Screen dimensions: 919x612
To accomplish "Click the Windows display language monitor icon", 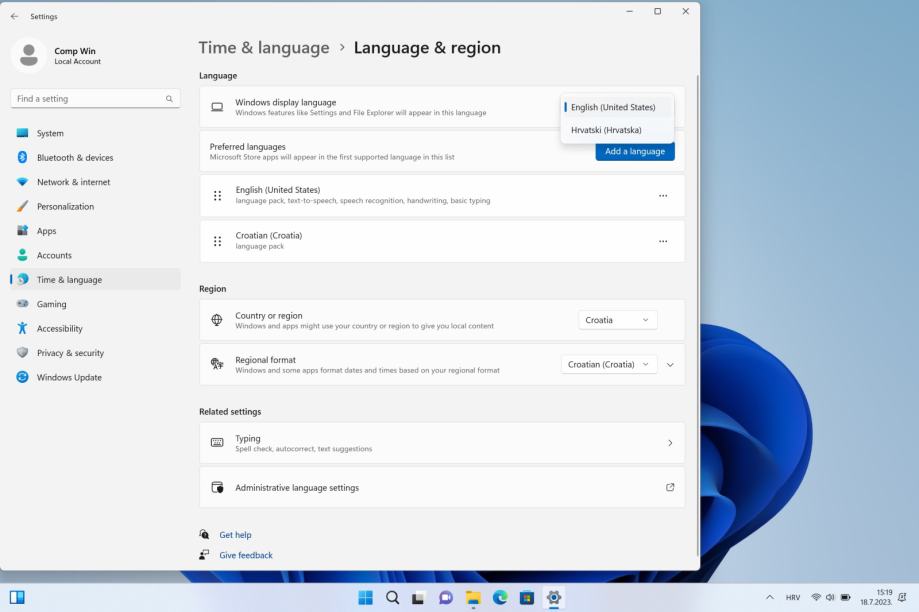I will tap(217, 107).
